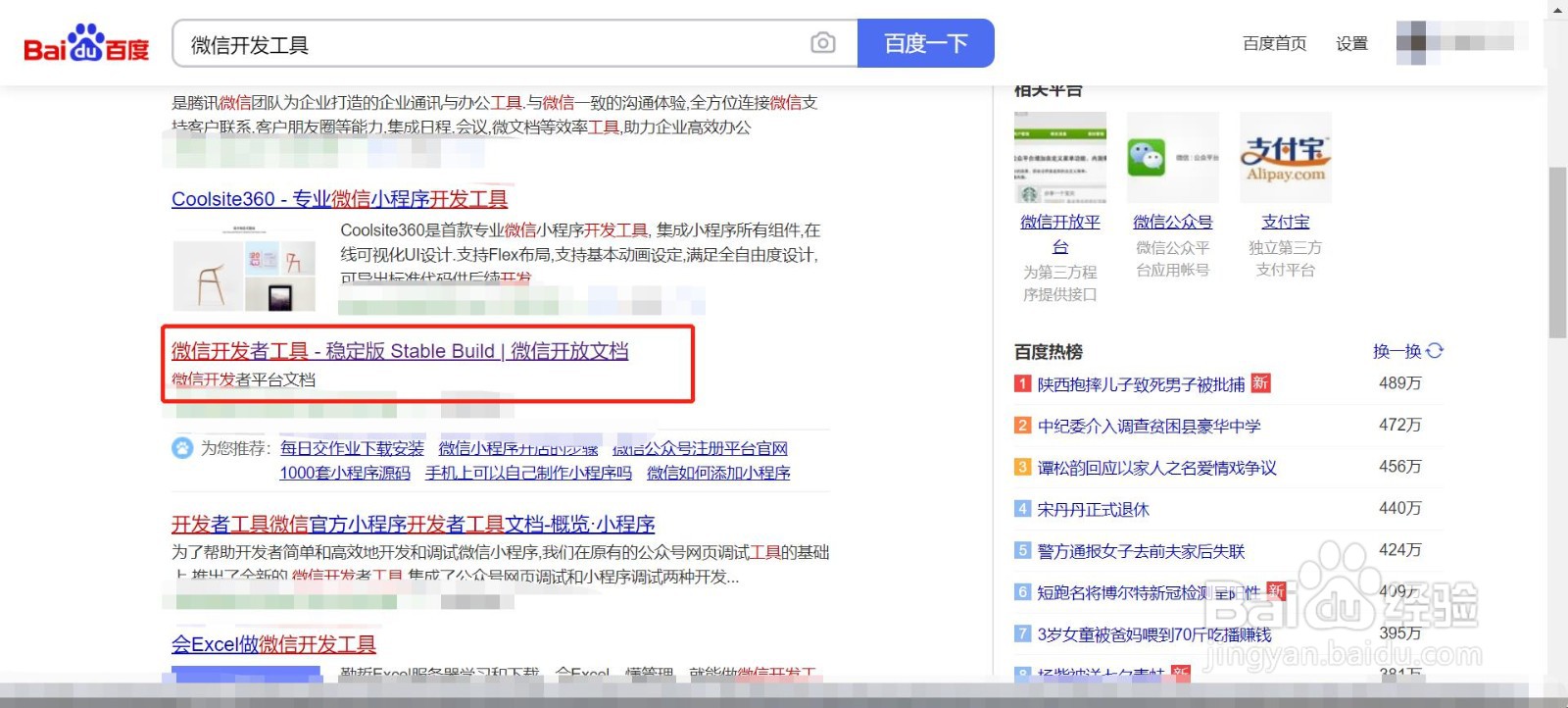The height and width of the screenshot is (708, 1568).
Task: Click rank 3 badge in hot list
Action: tap(1022, 467)
